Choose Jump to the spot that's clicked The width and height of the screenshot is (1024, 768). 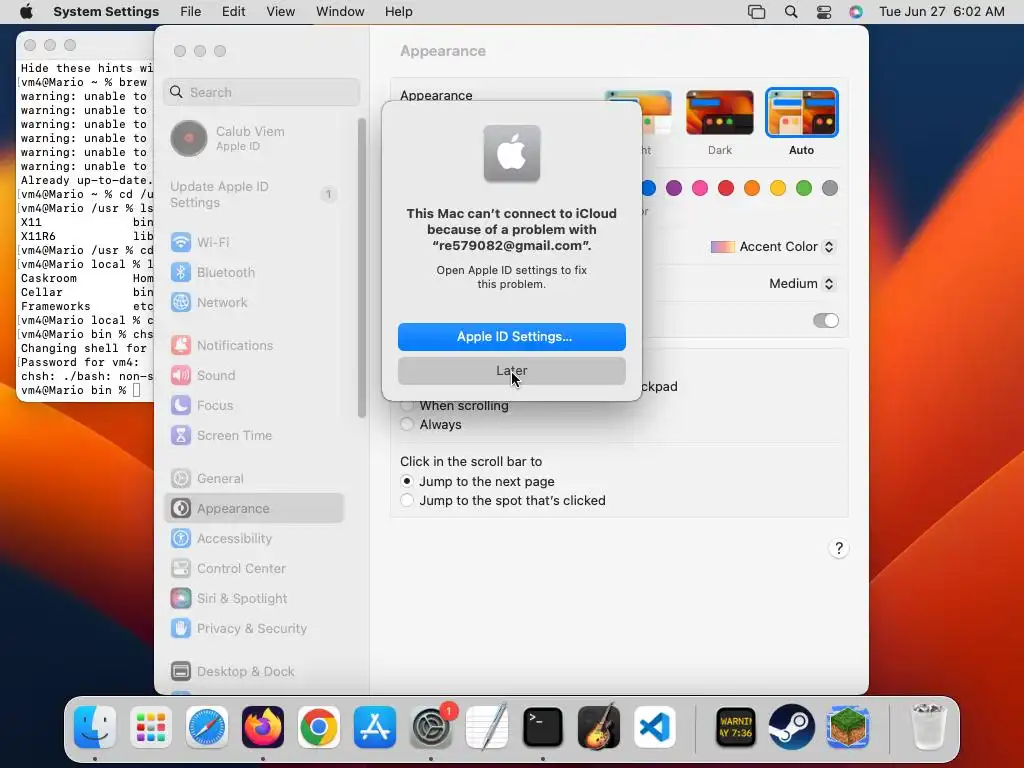(x=407, y=501)
